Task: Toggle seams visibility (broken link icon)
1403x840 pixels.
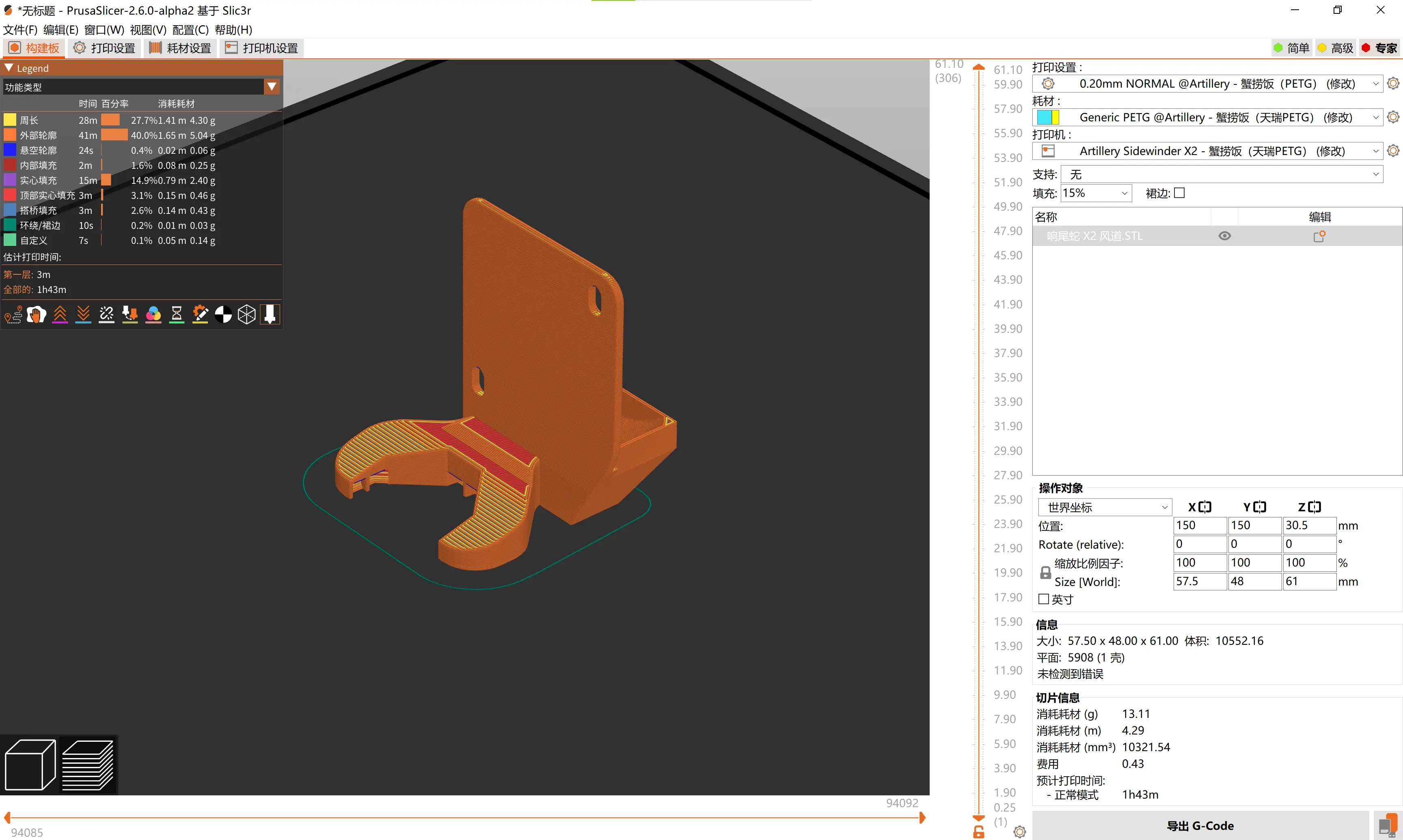Action: coord(106,315)
